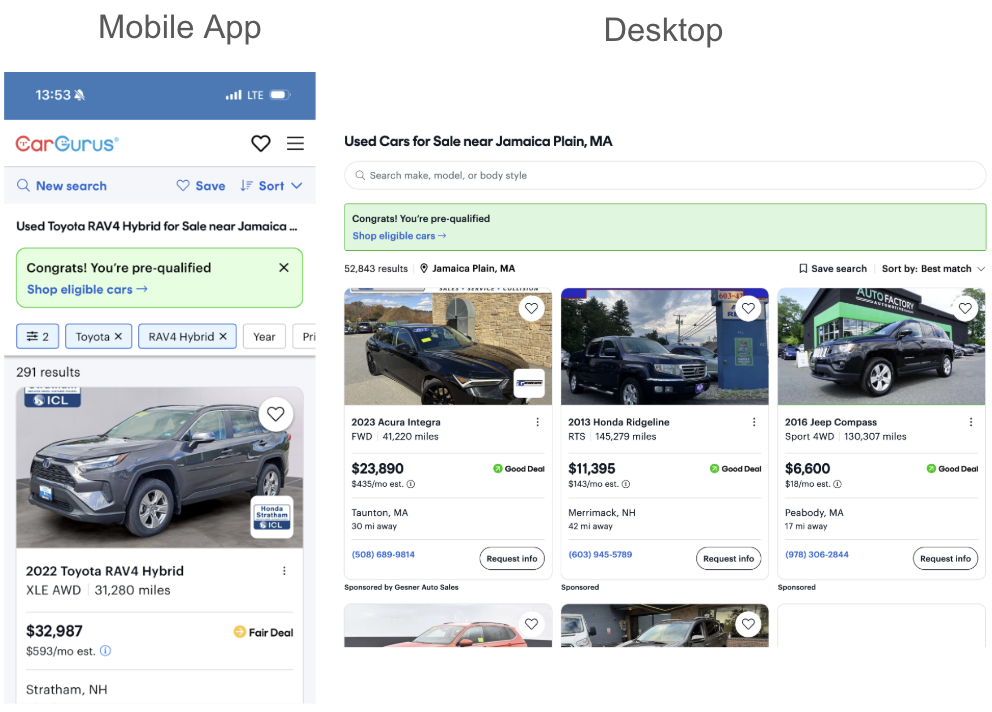Open options menu for 2013 Honda Ridgeline
992x712 pixels.
[754, 422]
